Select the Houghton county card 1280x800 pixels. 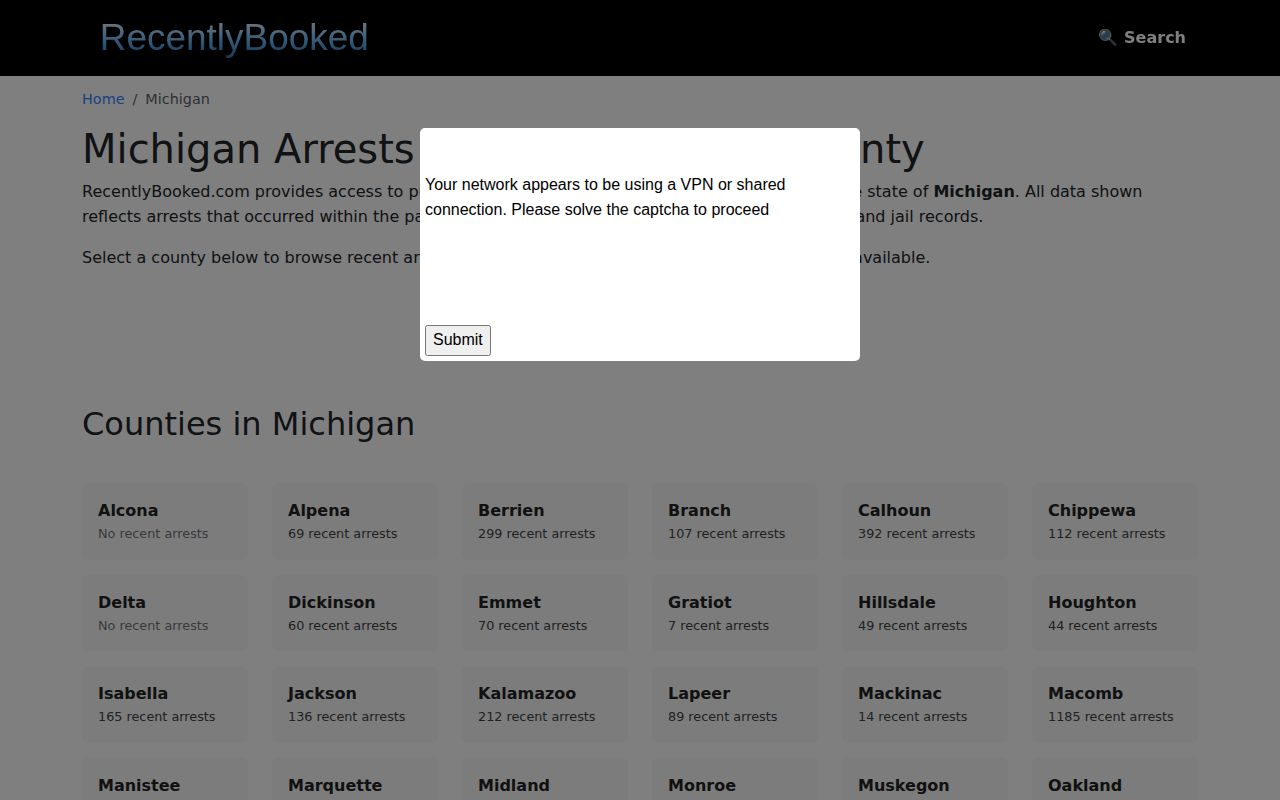coord(1115,613)
